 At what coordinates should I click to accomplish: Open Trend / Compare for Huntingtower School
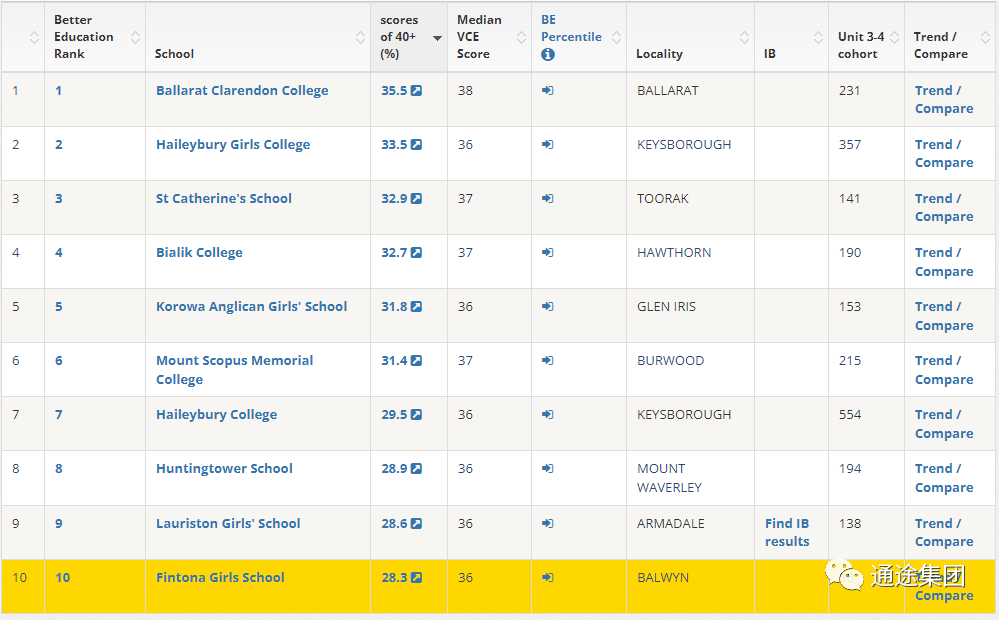tap(944, 478)
